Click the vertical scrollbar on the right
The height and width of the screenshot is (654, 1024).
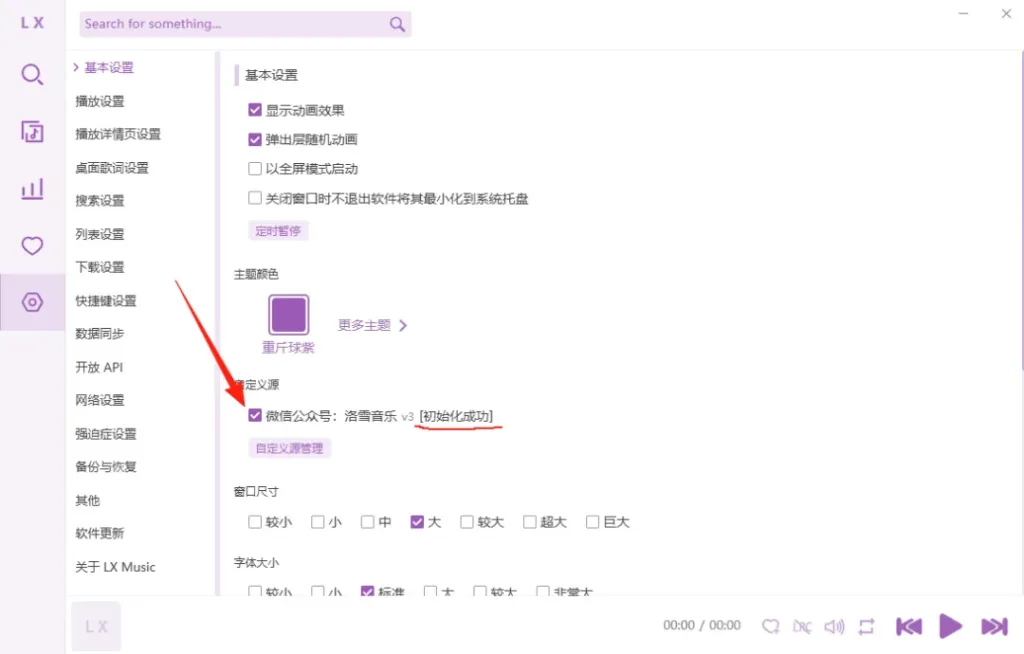coord(1021,209)
